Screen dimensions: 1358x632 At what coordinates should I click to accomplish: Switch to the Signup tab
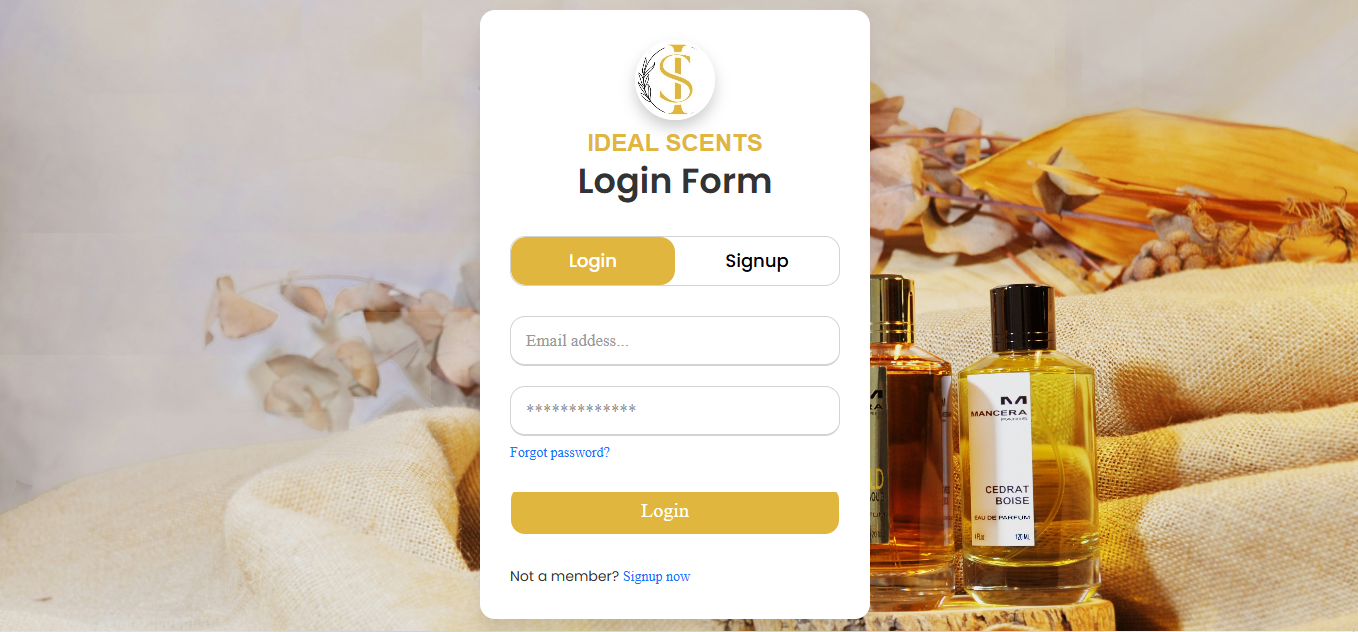757,261
